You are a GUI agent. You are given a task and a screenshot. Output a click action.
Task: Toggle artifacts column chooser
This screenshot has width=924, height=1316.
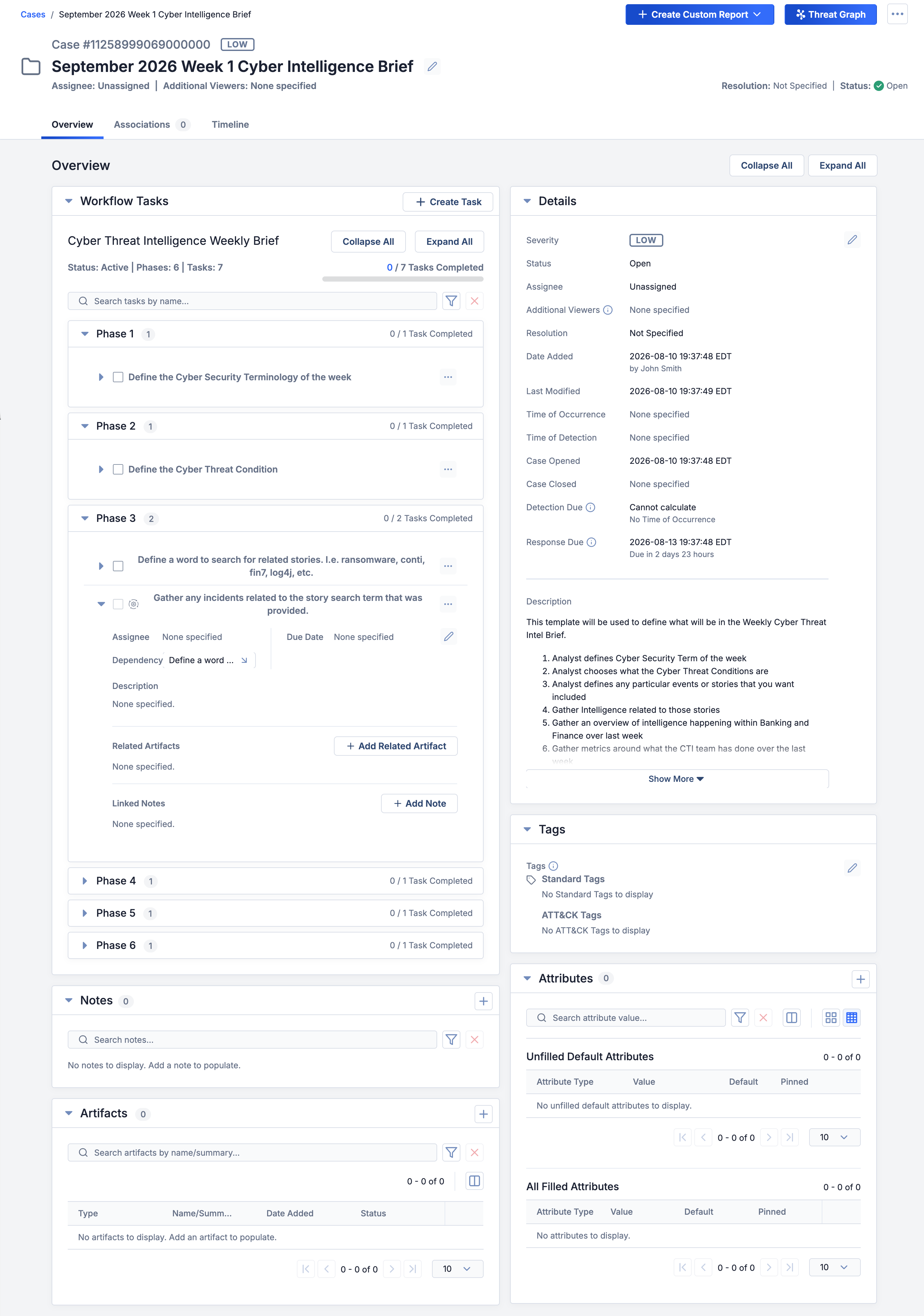(x=475, y=1181)
